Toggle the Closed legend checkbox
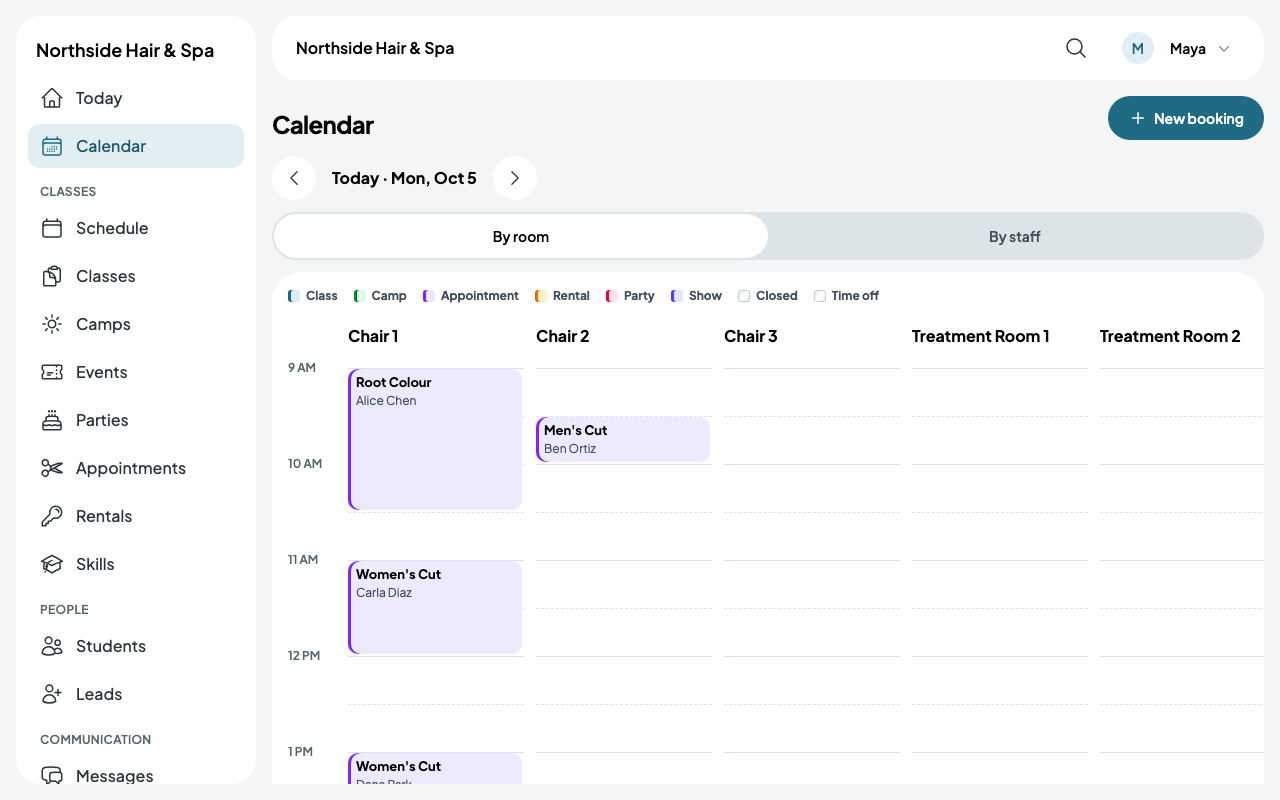The image size is (1280, 800). 744,296
